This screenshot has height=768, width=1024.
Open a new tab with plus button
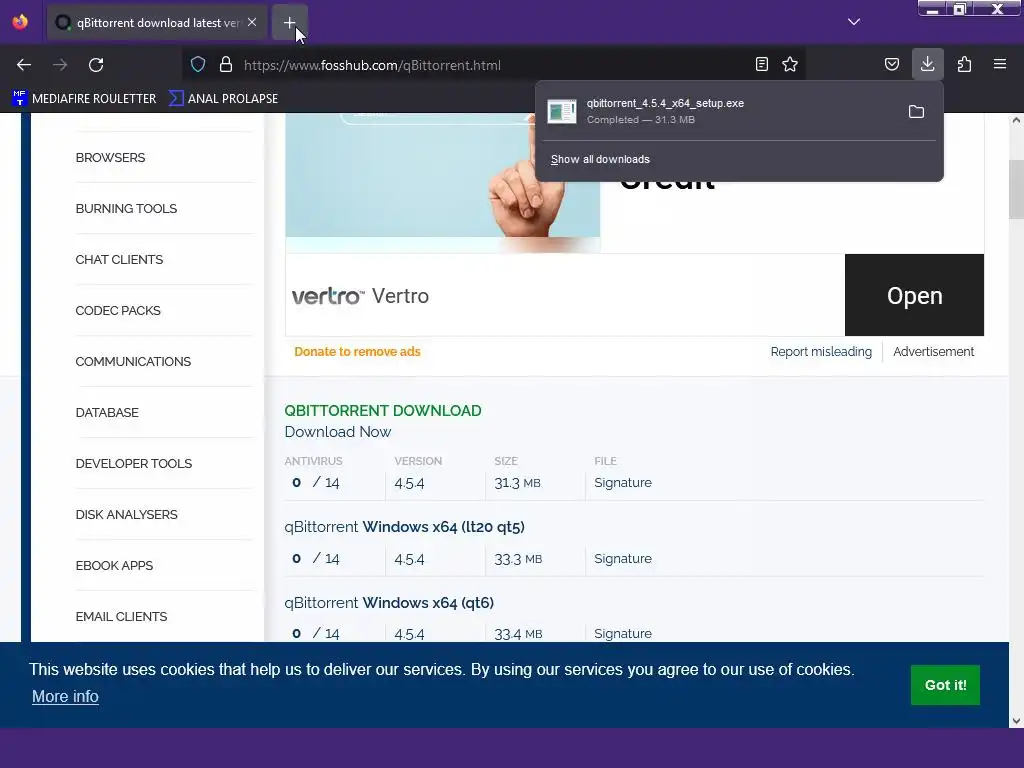(289, 23)
